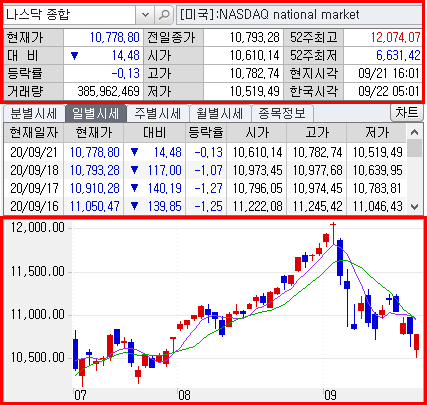Screen dimensions: 427x405
Task: Click the [미국]:NASDAQ national market field
Action: click(299, 15)
